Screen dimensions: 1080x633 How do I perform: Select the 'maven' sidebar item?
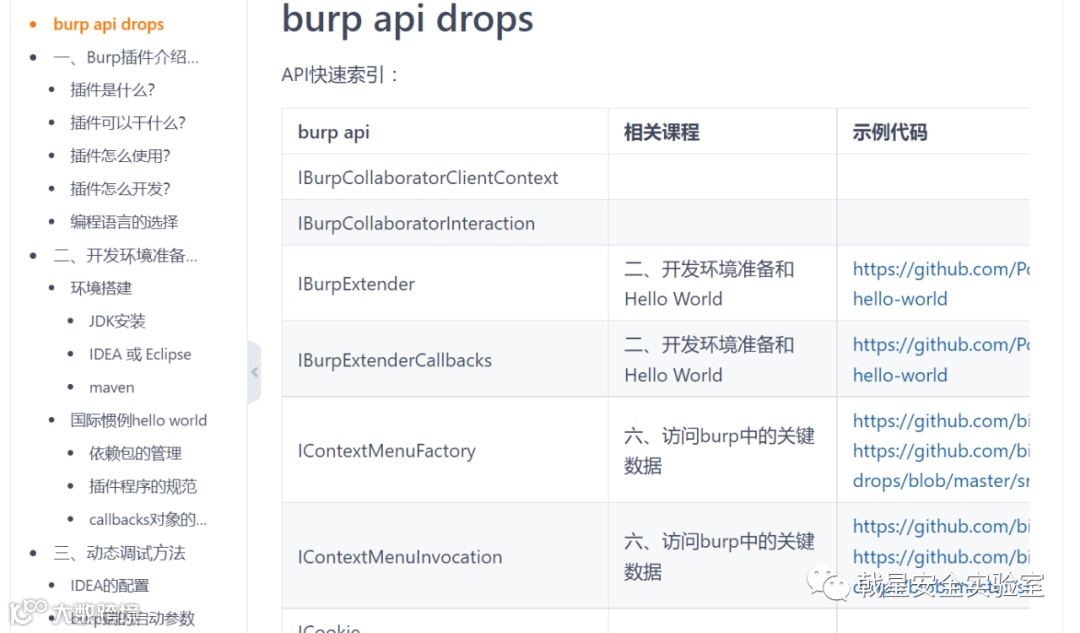[x=112, y=388]
